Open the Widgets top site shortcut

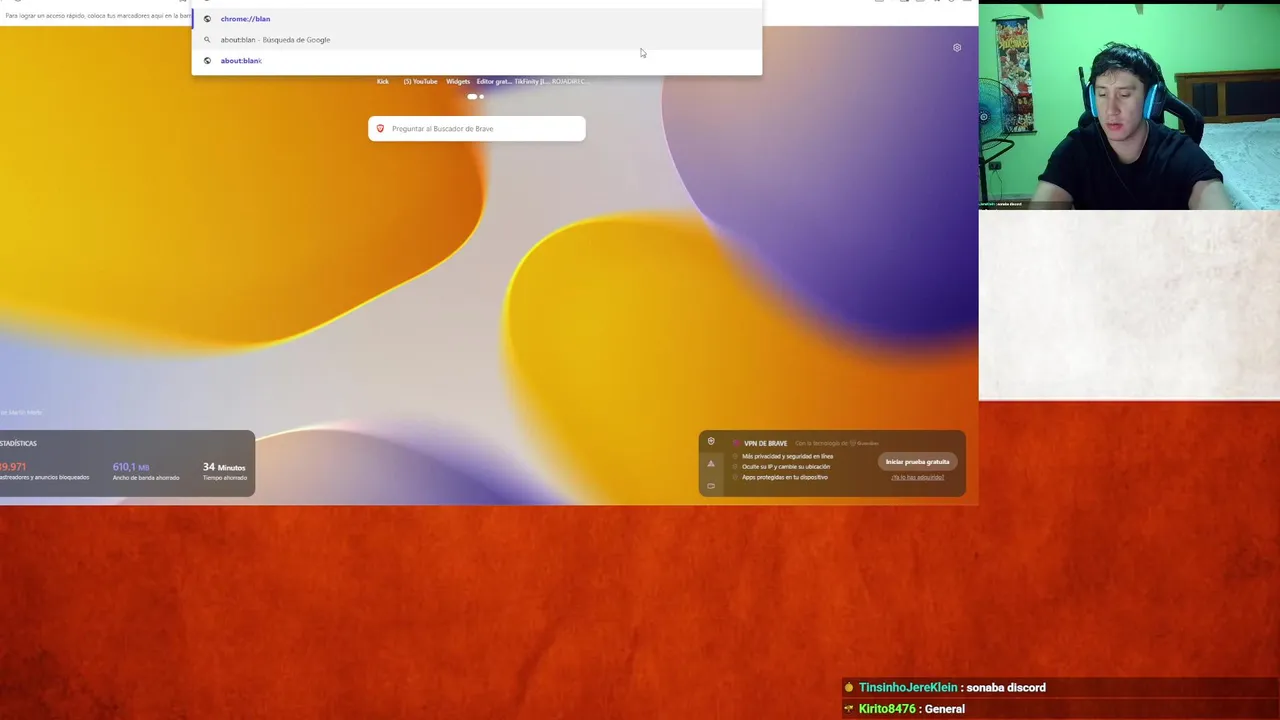[x=458, y=82]
